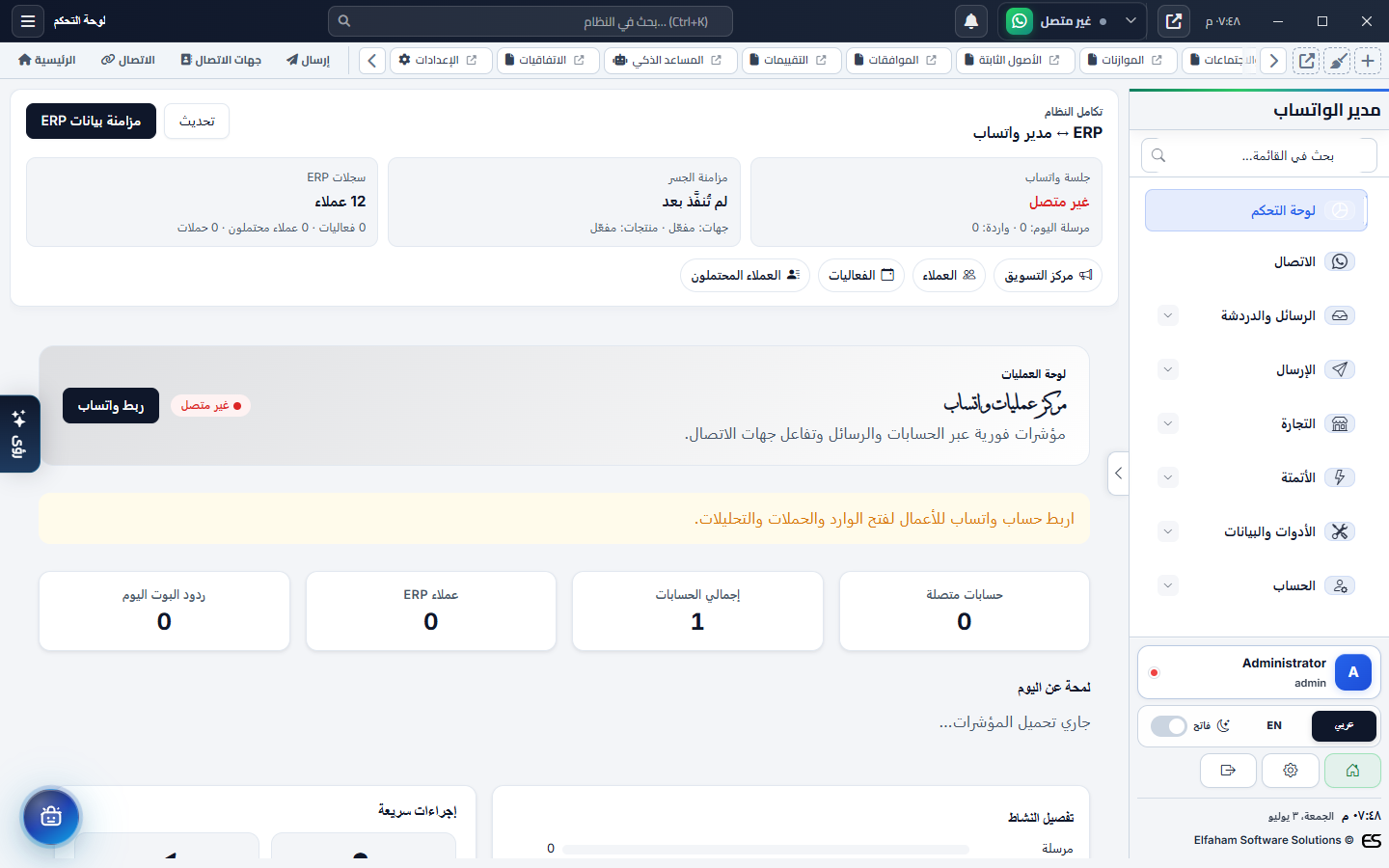This screenshot has width=1389, height=868.
Task: Click the الاتصال WhatsApp sidebar icon
Action: point(1340,261)
